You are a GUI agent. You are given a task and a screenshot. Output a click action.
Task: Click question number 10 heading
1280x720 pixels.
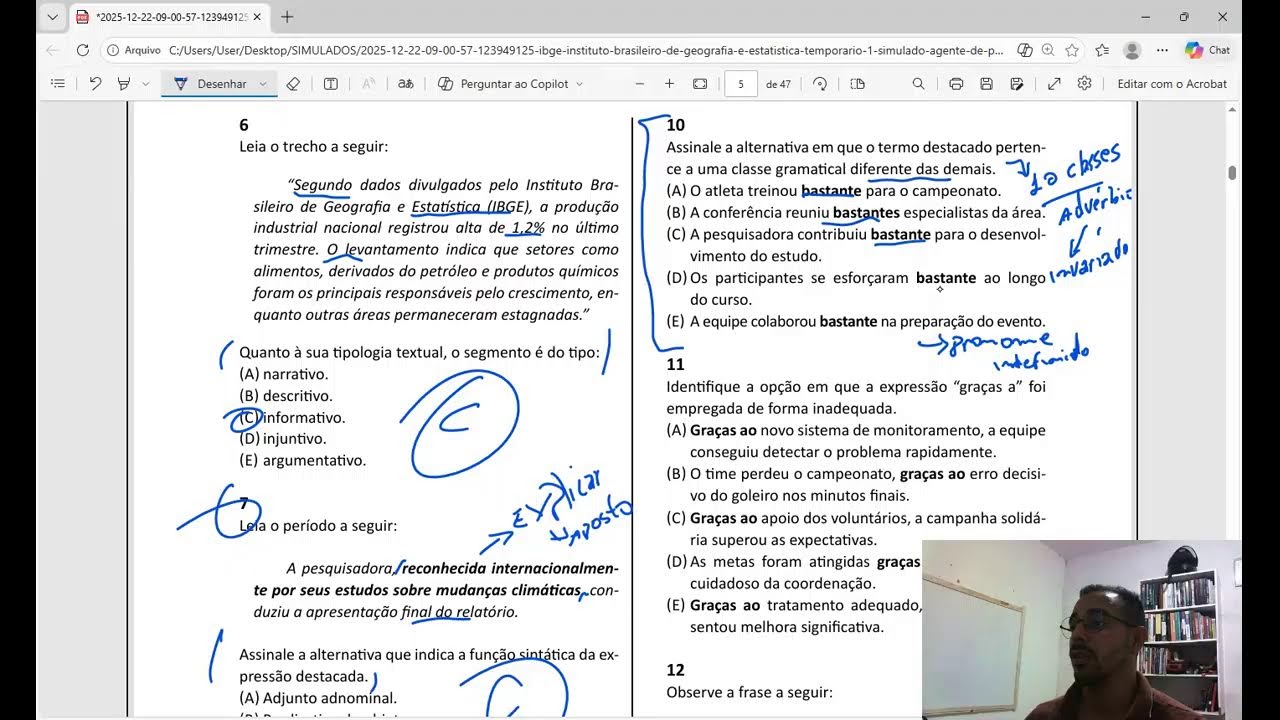click(x=676, y=125)
